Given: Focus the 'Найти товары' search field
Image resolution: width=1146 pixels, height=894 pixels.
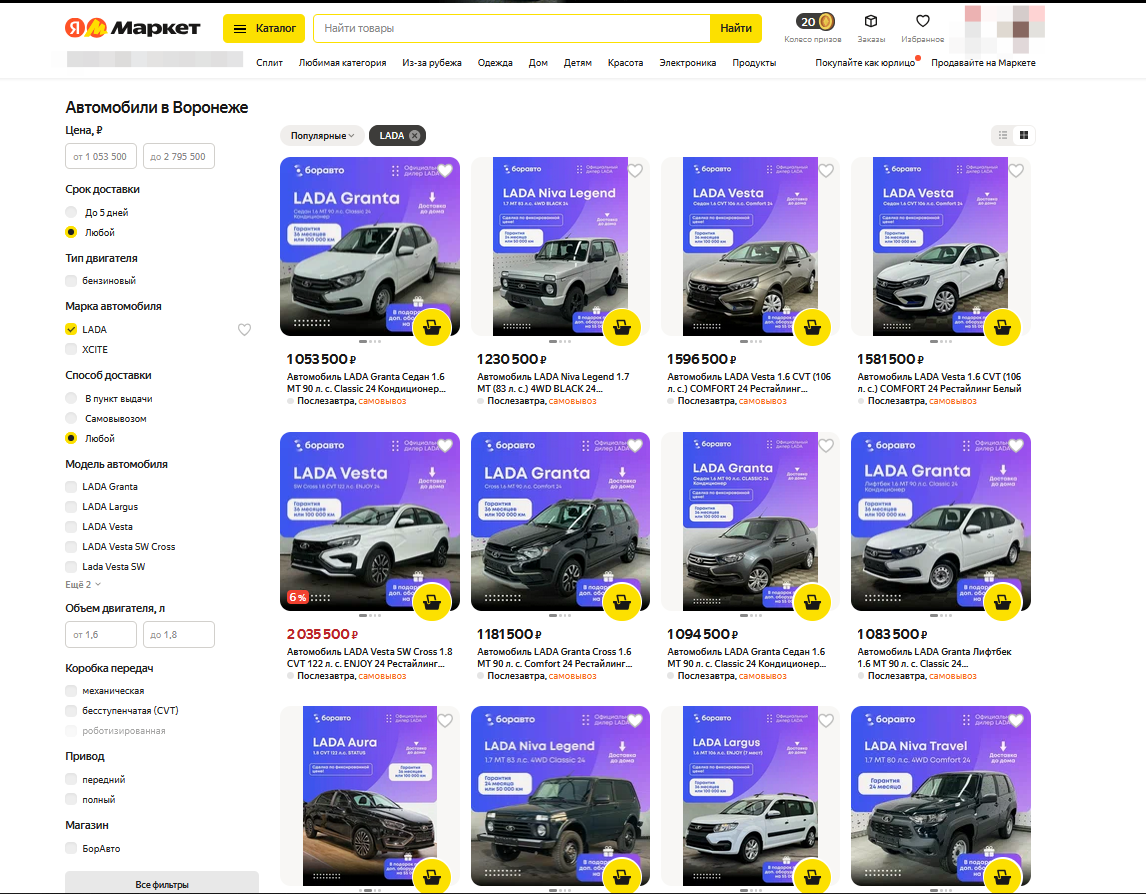Looking at the screenshot, I should [x=512, y=29].
